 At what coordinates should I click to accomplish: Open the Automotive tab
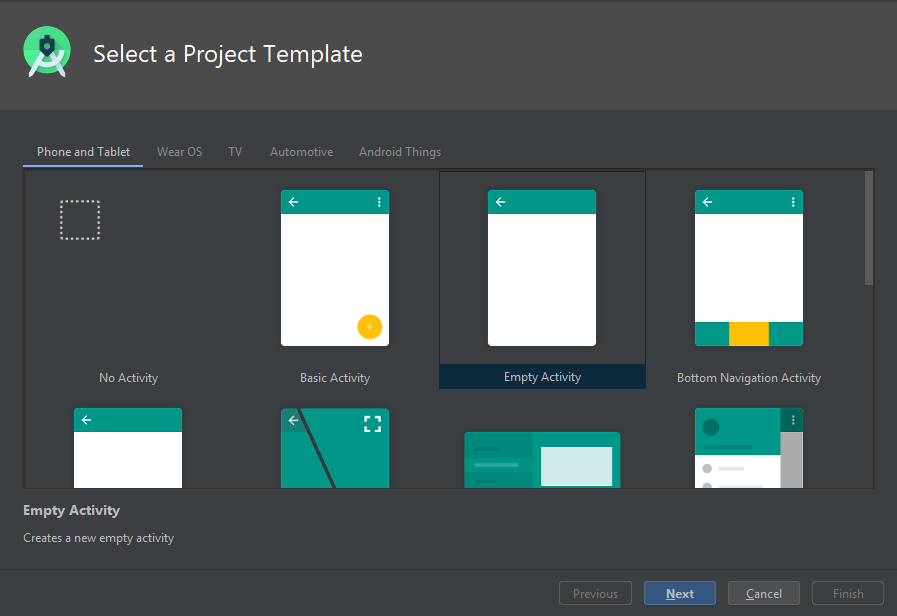pyautogui.click(x=301, y=152)
